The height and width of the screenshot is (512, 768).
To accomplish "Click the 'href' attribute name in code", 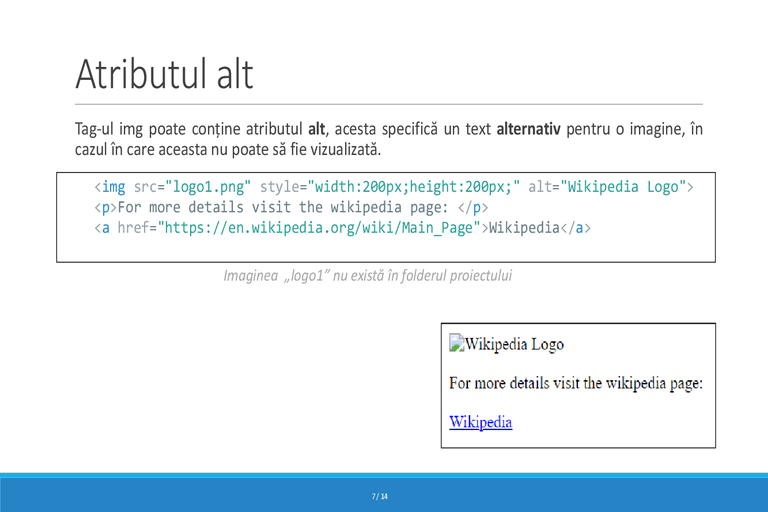I will click(133, 228).
